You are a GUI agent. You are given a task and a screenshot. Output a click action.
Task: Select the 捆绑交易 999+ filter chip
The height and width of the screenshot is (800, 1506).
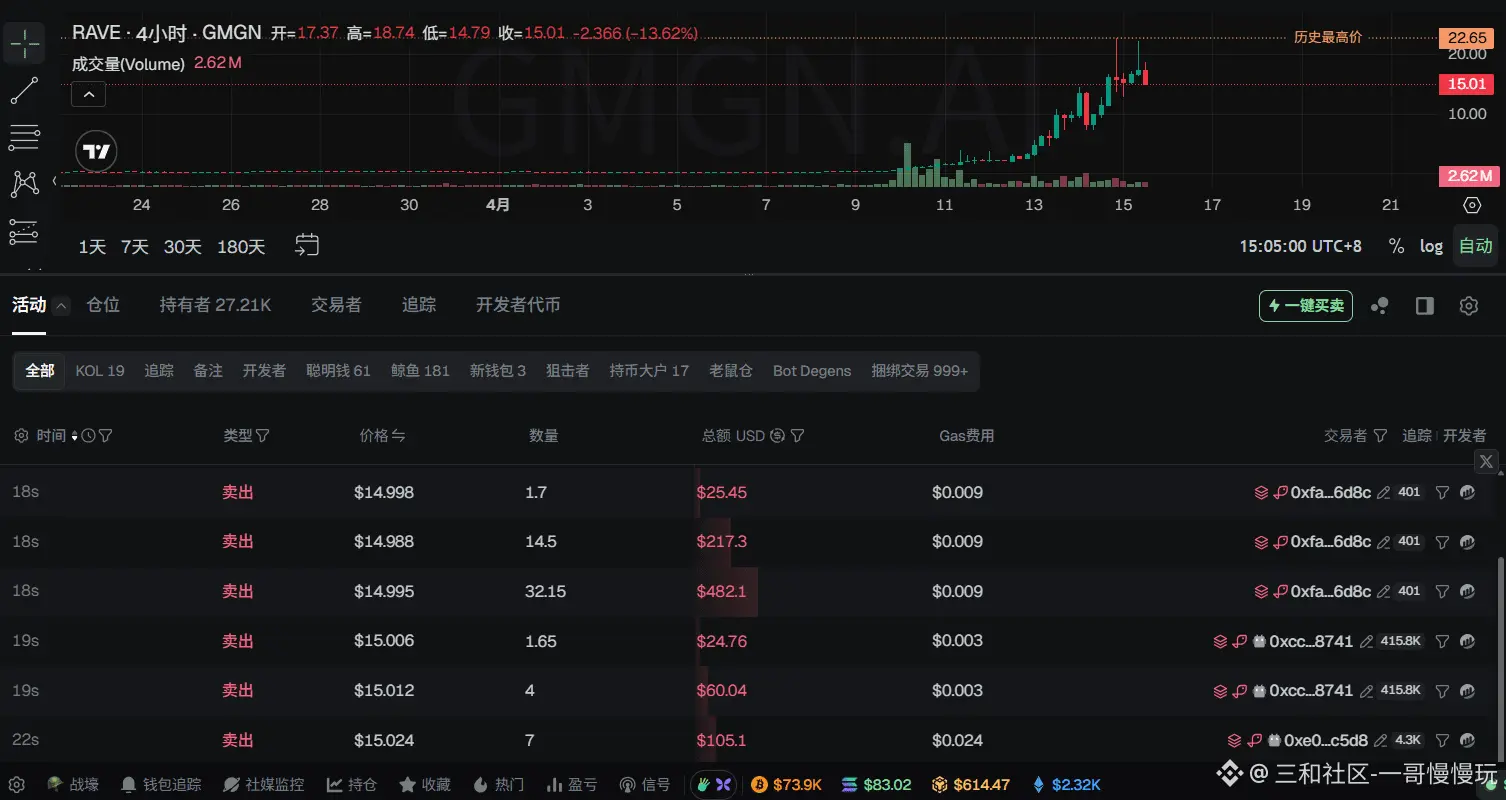point(920,371)
